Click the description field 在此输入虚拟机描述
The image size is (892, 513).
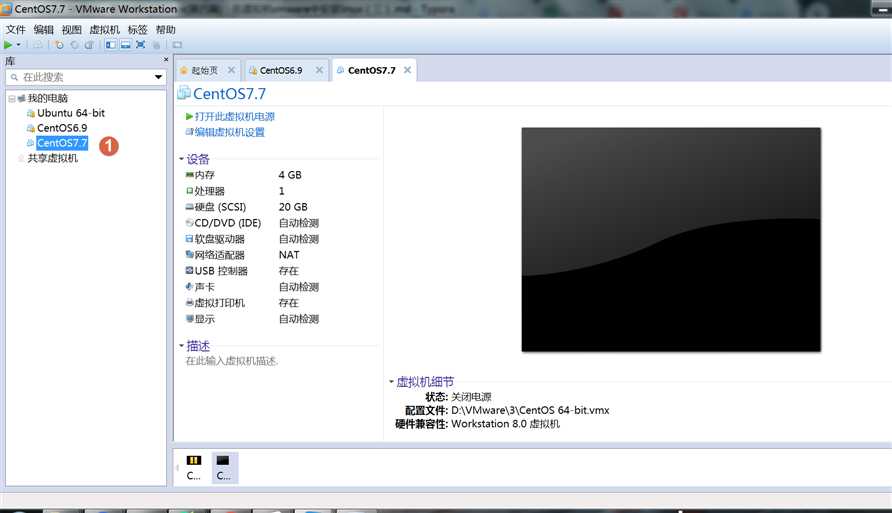tap(232, 361)
